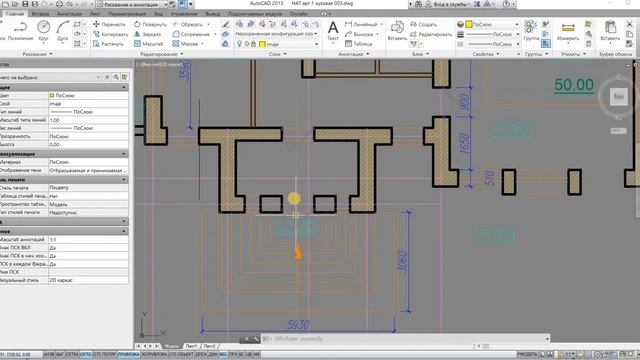Switch to the Параметризация ribbon tab
The image size is (640, 360).
(127, 14)
